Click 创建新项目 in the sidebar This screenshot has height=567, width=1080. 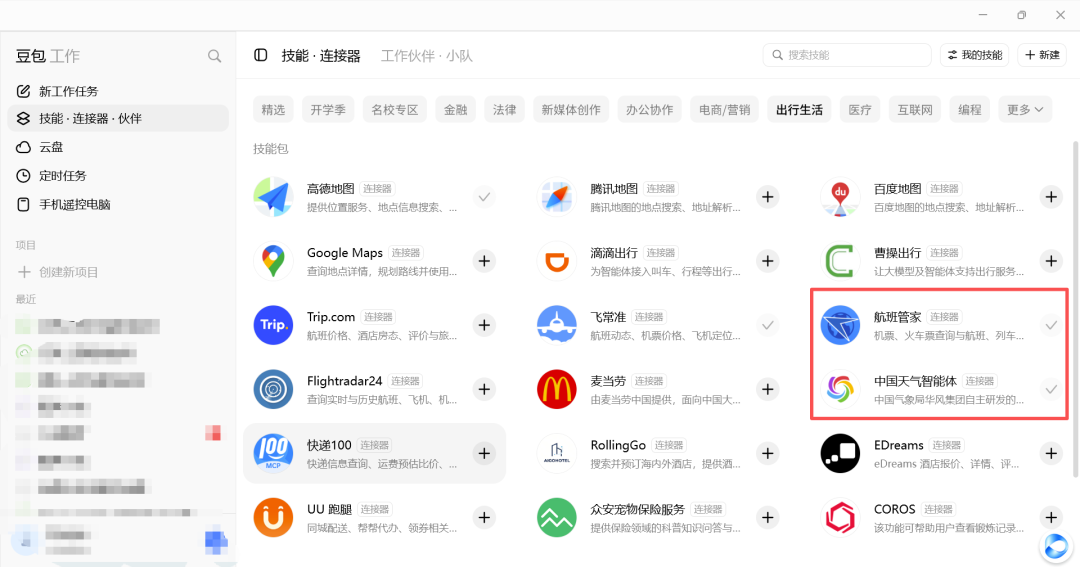coord(58,272)
